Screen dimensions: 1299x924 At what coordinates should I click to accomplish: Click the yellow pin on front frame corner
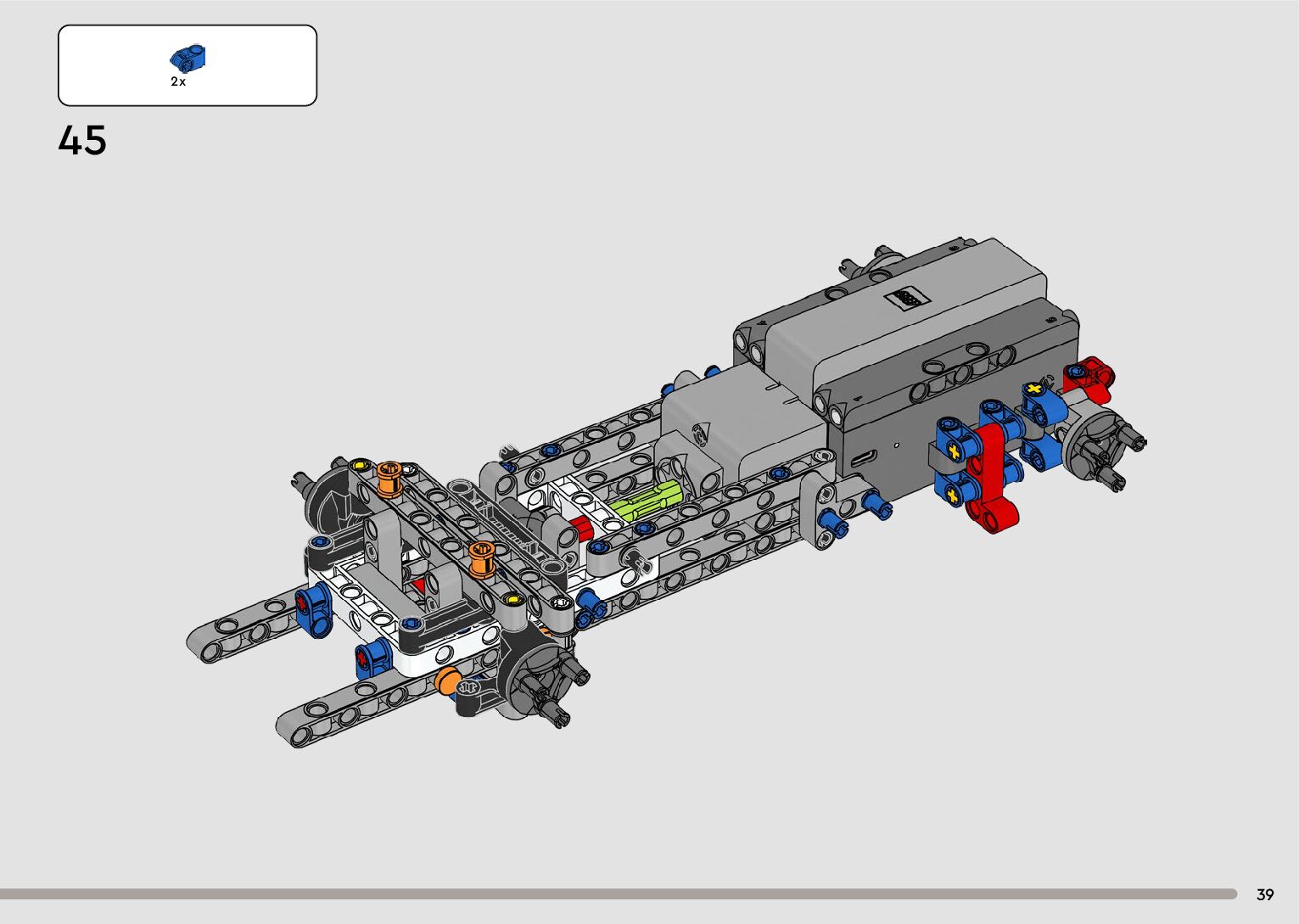[x=360, y=465]
